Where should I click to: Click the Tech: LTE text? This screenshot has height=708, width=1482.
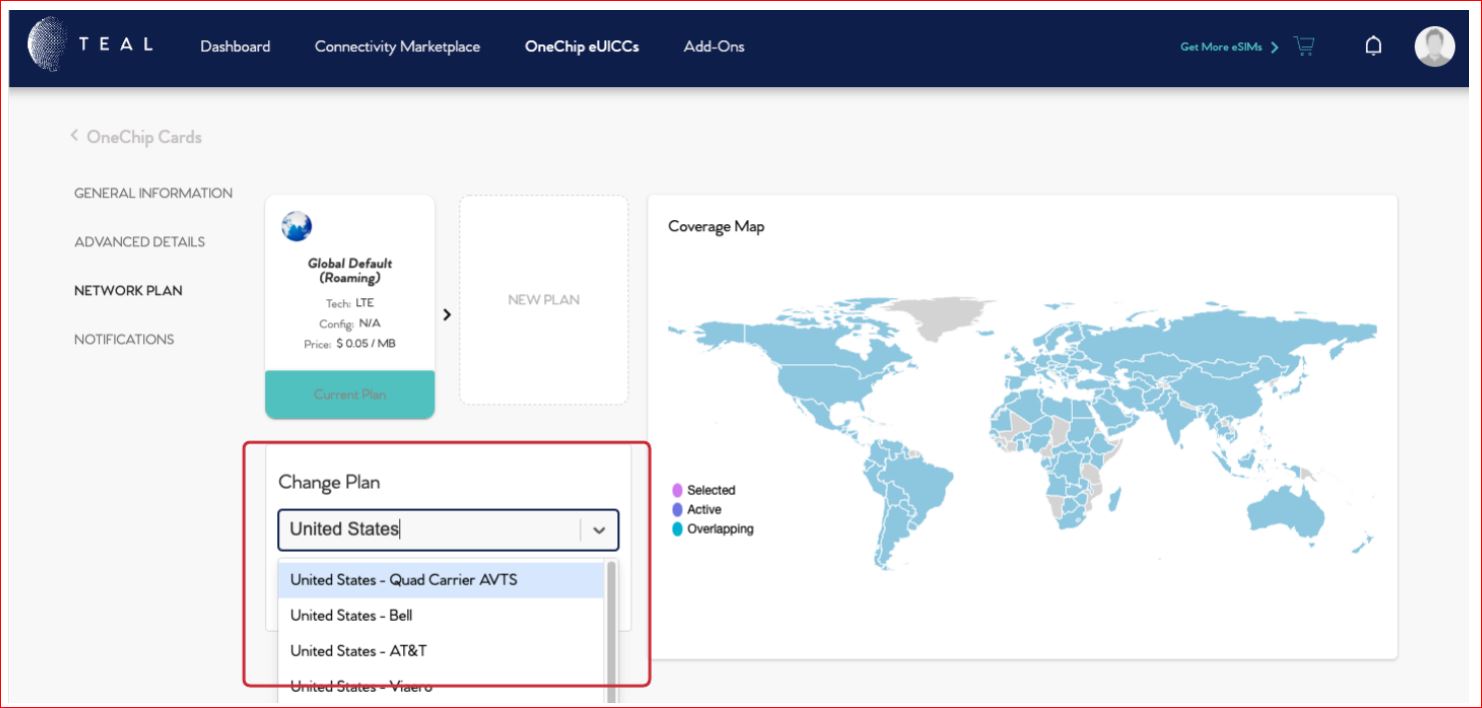coord(350,303)
